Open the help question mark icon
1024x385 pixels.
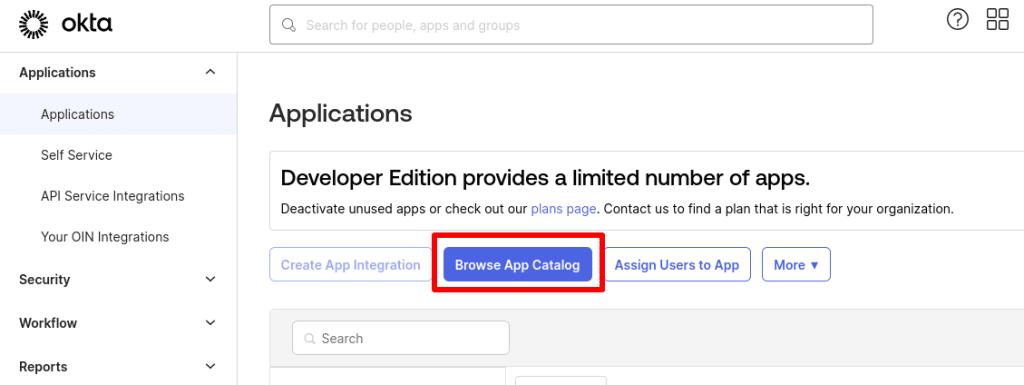(x=957, y=20)
